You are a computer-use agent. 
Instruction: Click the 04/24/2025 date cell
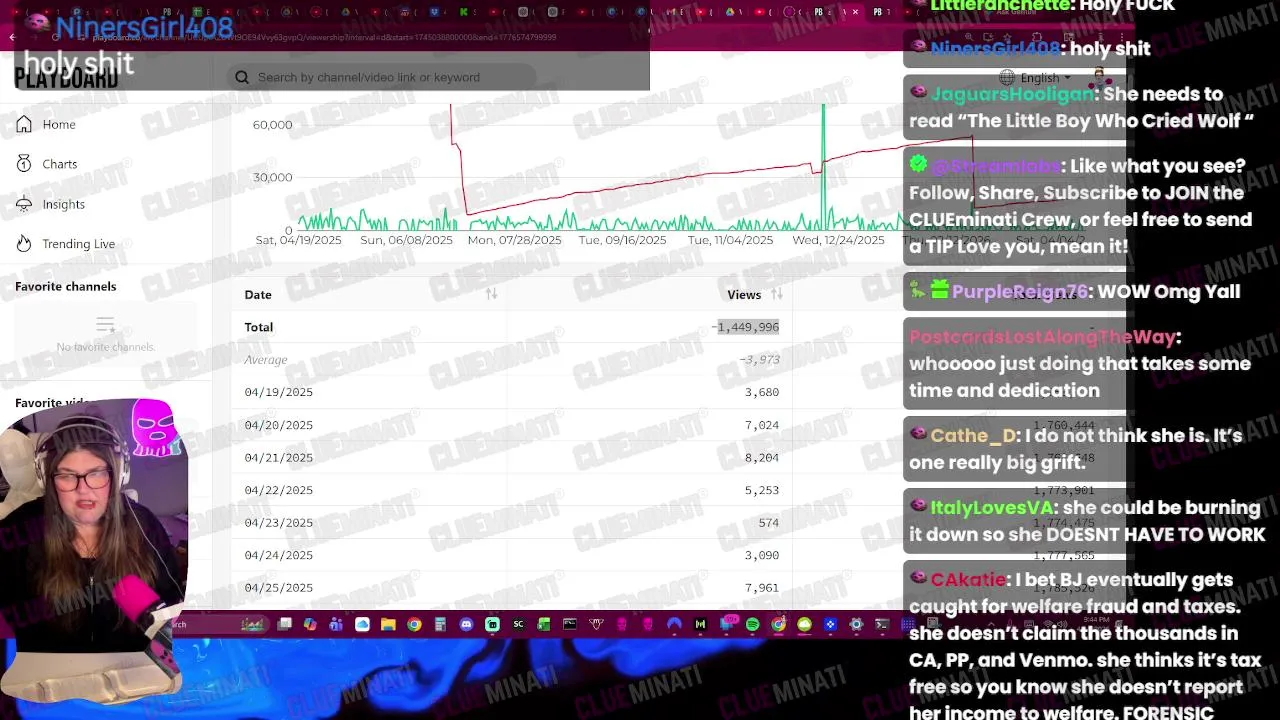pyautogui.click(x=279, y=555)
